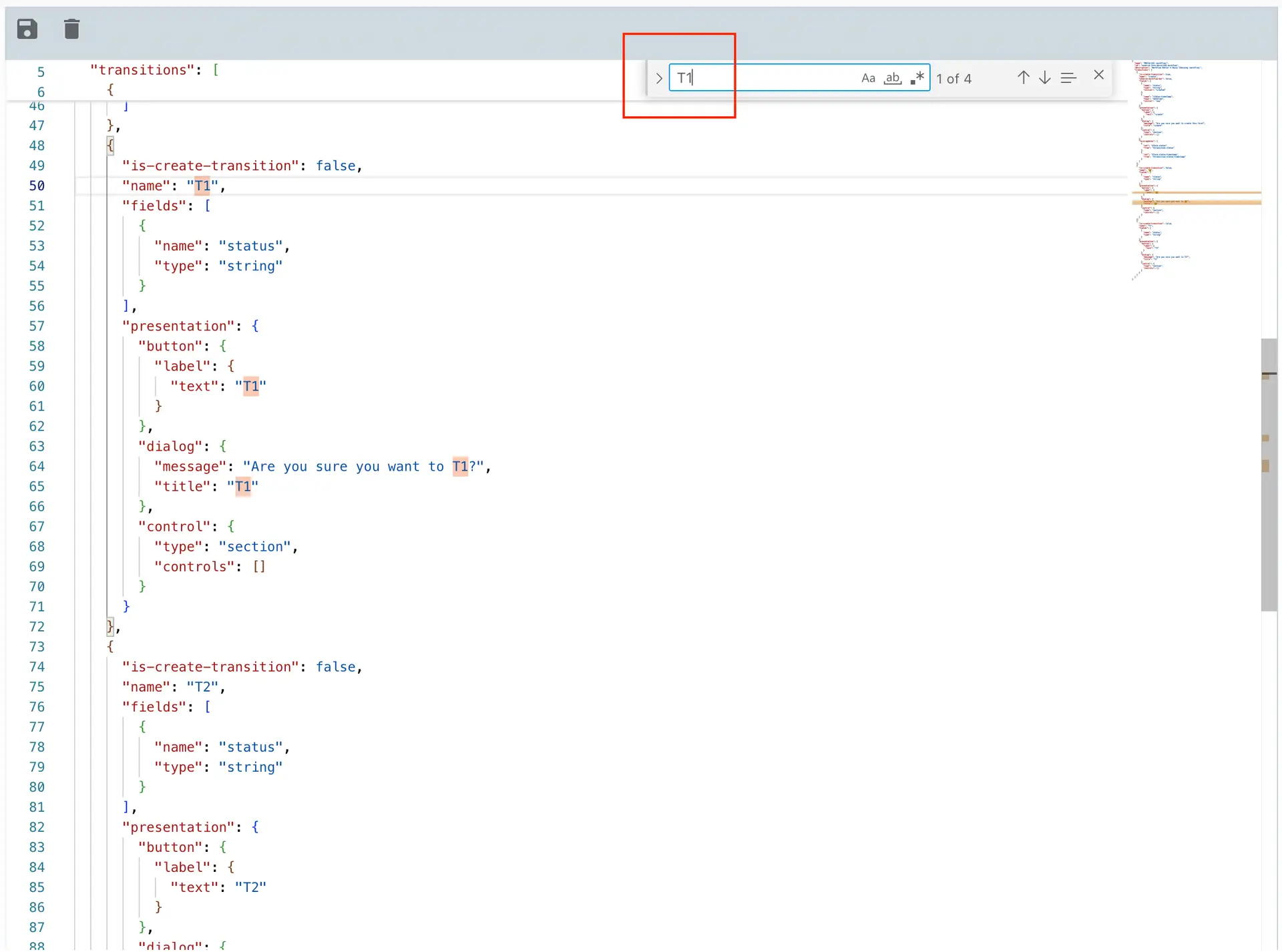Screen dimensions: 1282x952
Task: Toggle Find in Selection icon
Action: pos(1068,78)
